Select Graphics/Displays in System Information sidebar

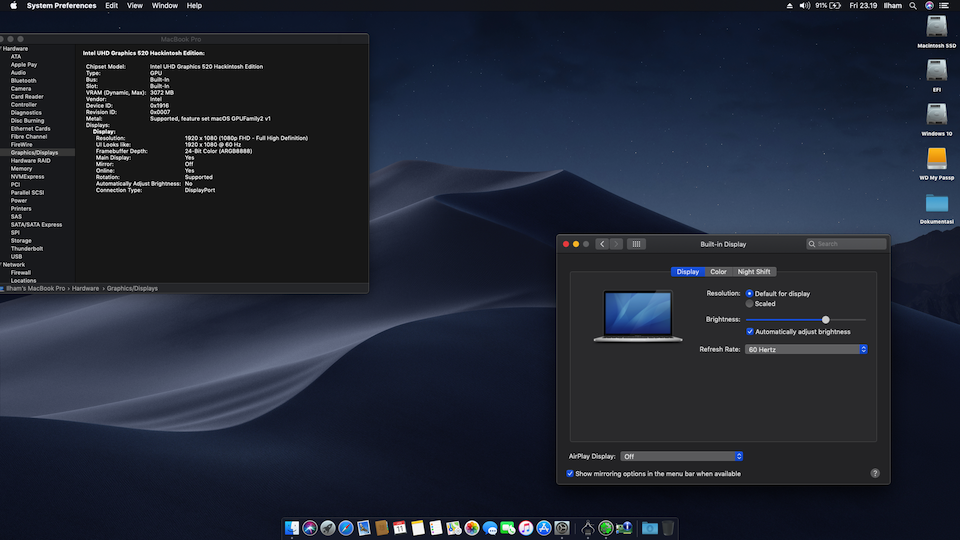34,152
